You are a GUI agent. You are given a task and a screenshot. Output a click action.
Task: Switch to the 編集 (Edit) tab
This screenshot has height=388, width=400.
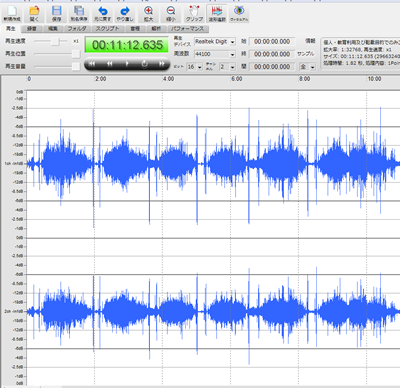[53, 29]
